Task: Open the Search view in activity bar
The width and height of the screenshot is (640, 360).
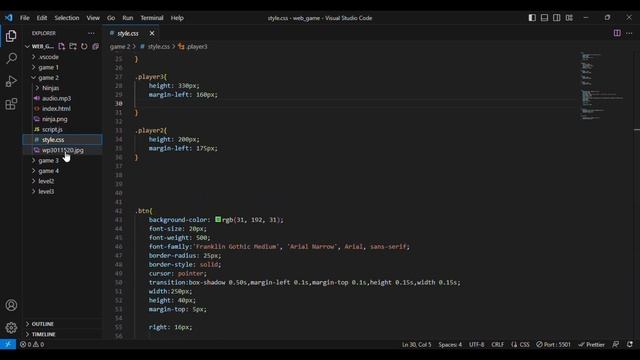Action: click(11, 58)
